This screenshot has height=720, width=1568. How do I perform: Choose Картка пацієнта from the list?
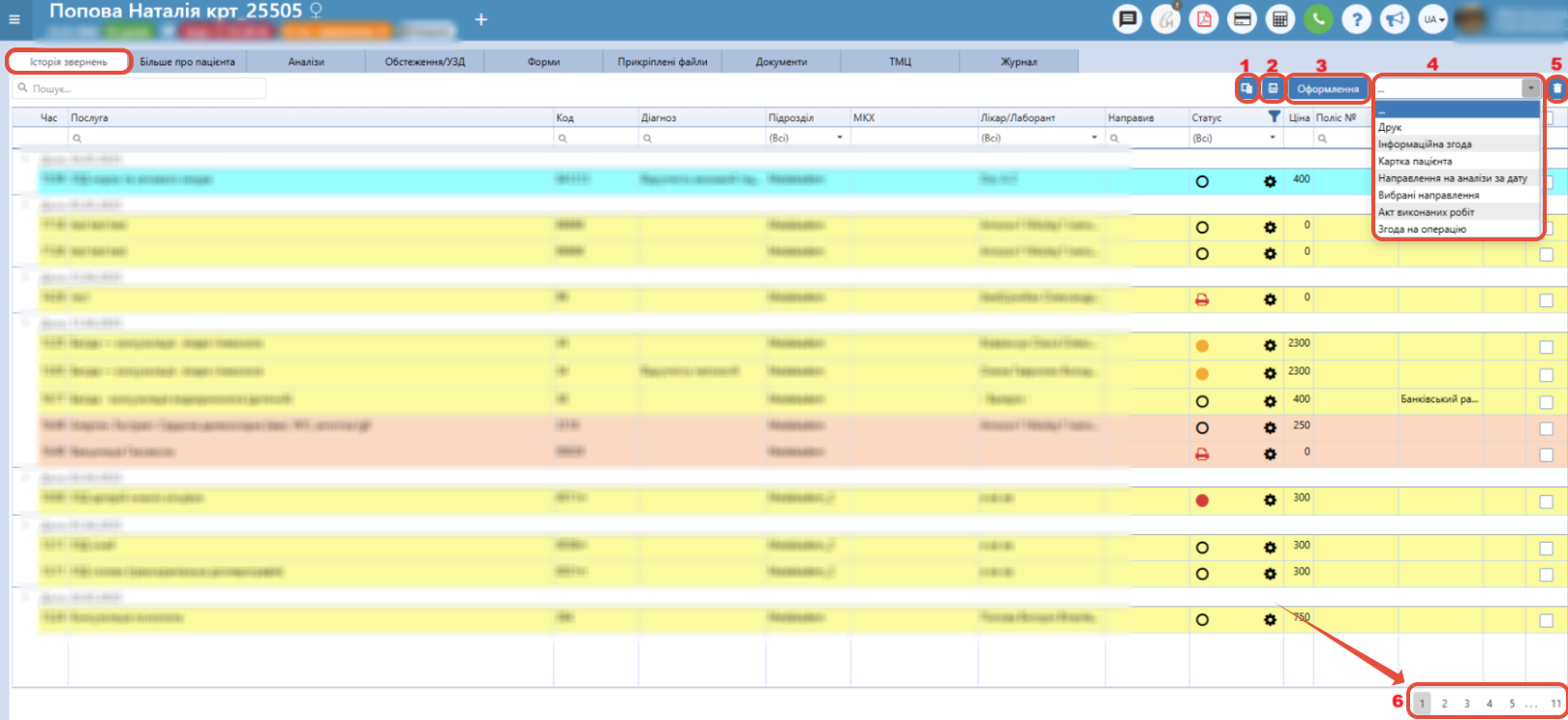(x=1458, y=161)
